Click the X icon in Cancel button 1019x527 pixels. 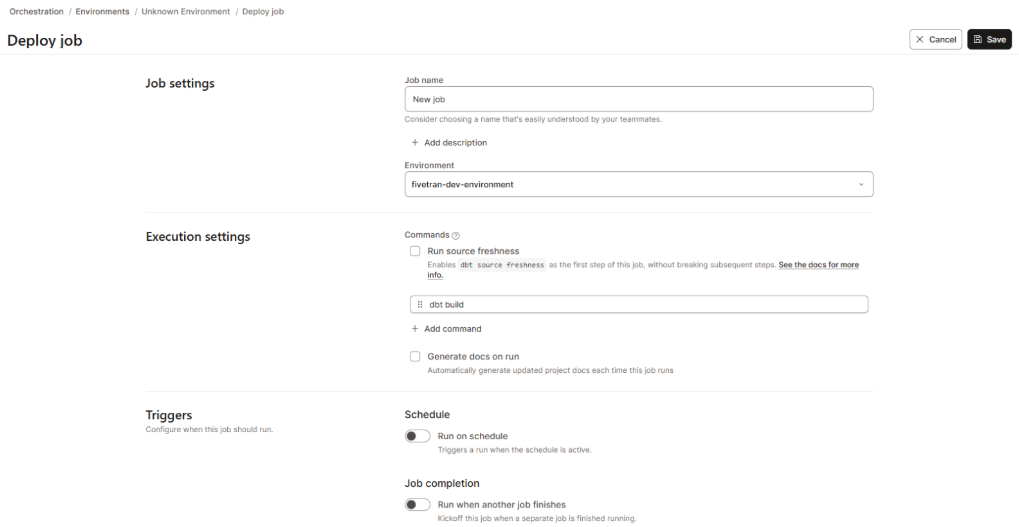click(920, 40)
